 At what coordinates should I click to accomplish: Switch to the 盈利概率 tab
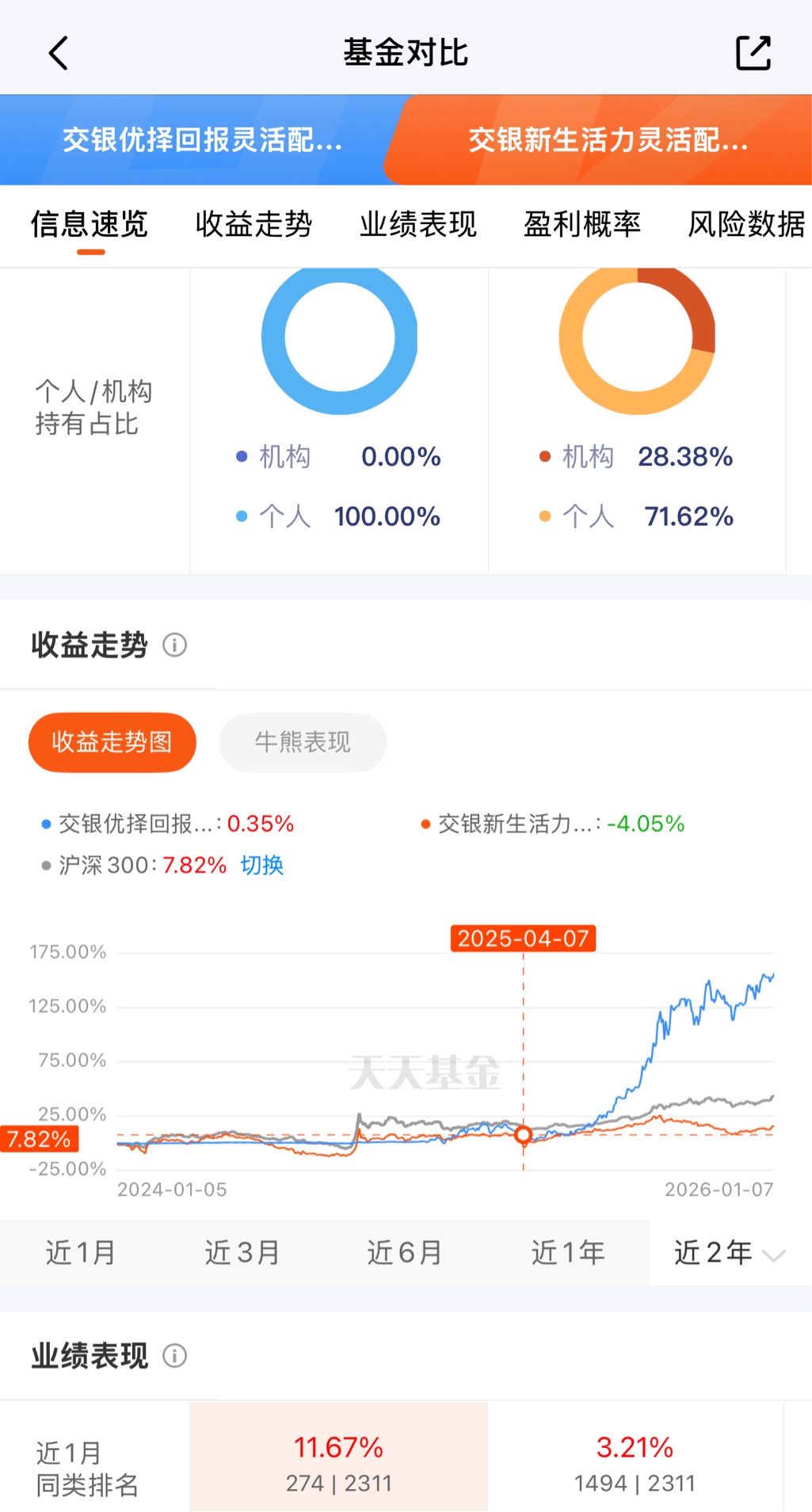[x=581, y=225]
